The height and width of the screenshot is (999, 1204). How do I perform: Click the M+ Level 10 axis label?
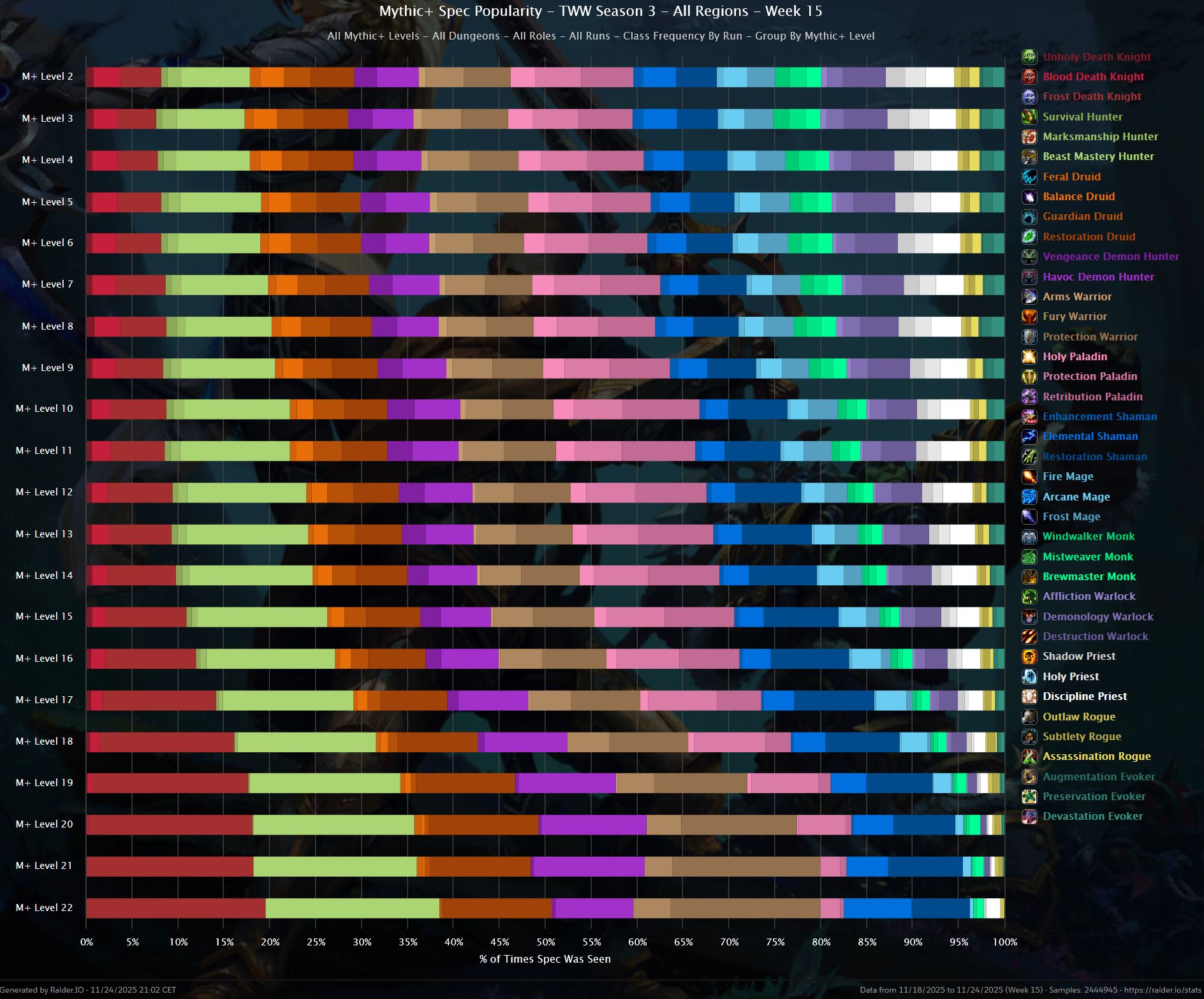[44, 409]
